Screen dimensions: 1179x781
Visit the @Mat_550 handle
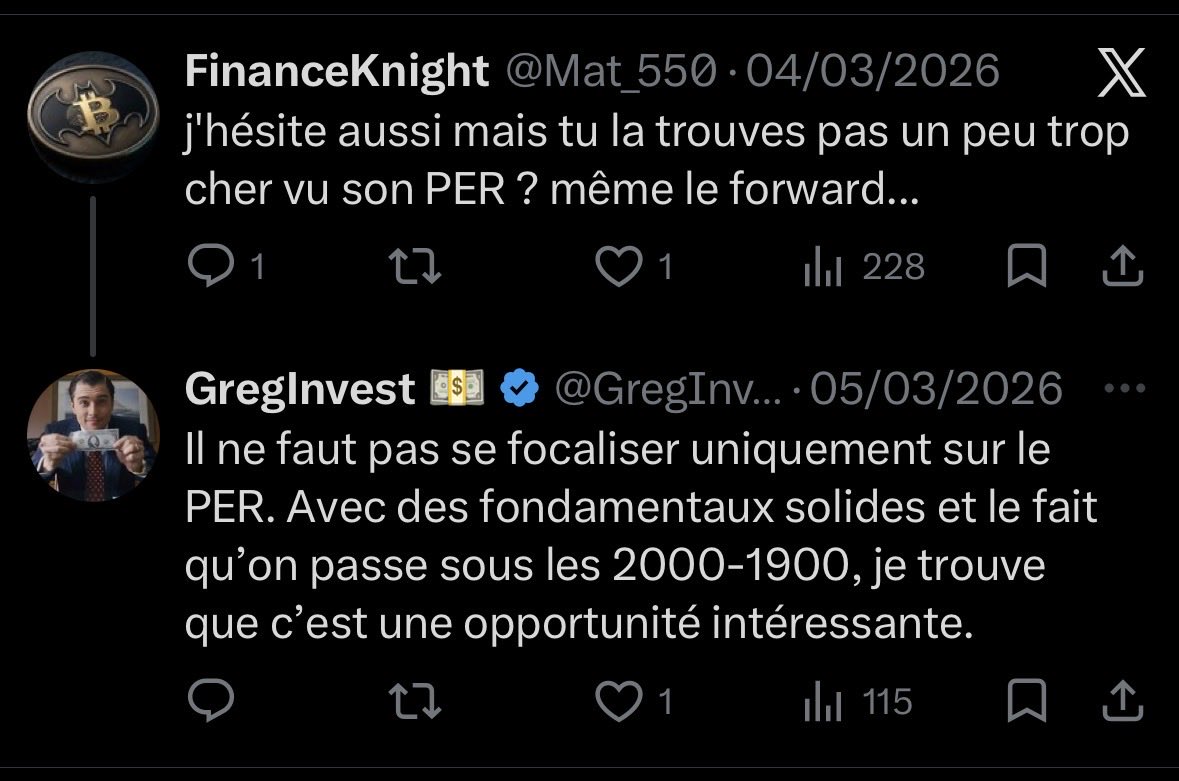[613, 71]
